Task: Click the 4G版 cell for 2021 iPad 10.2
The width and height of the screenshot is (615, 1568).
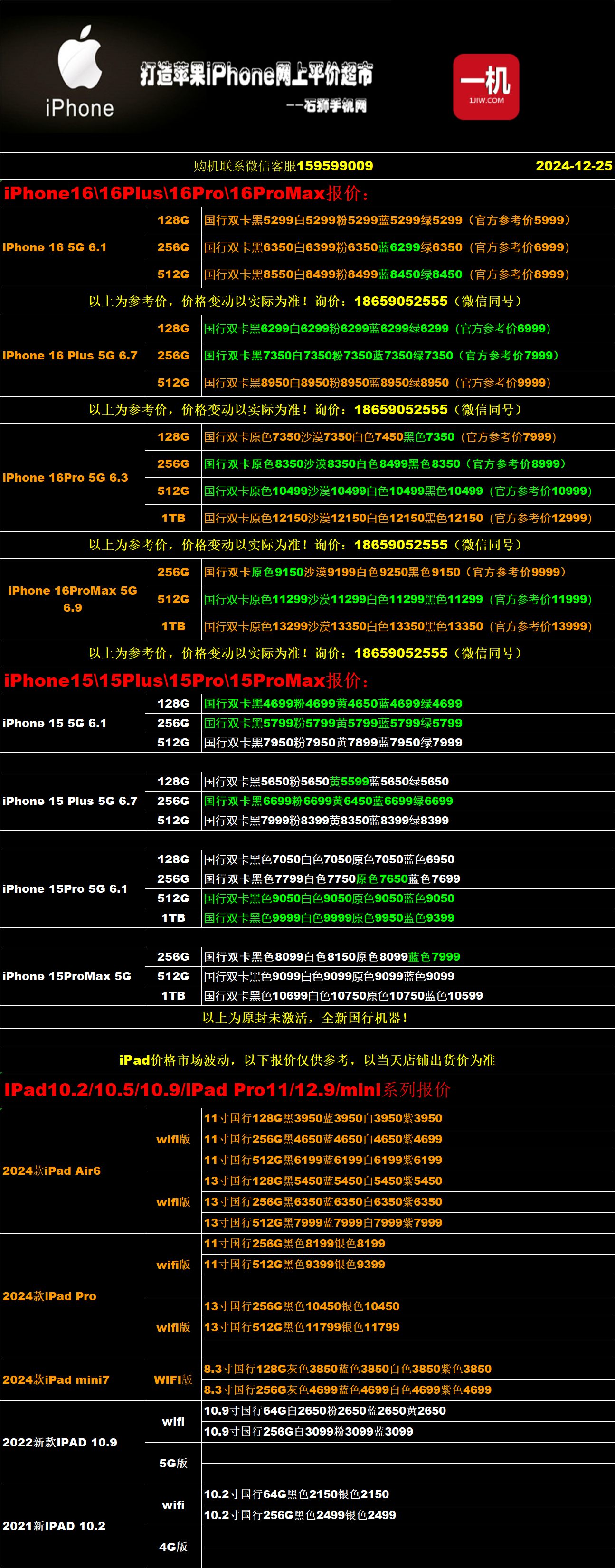Action: click(173, 1547)
